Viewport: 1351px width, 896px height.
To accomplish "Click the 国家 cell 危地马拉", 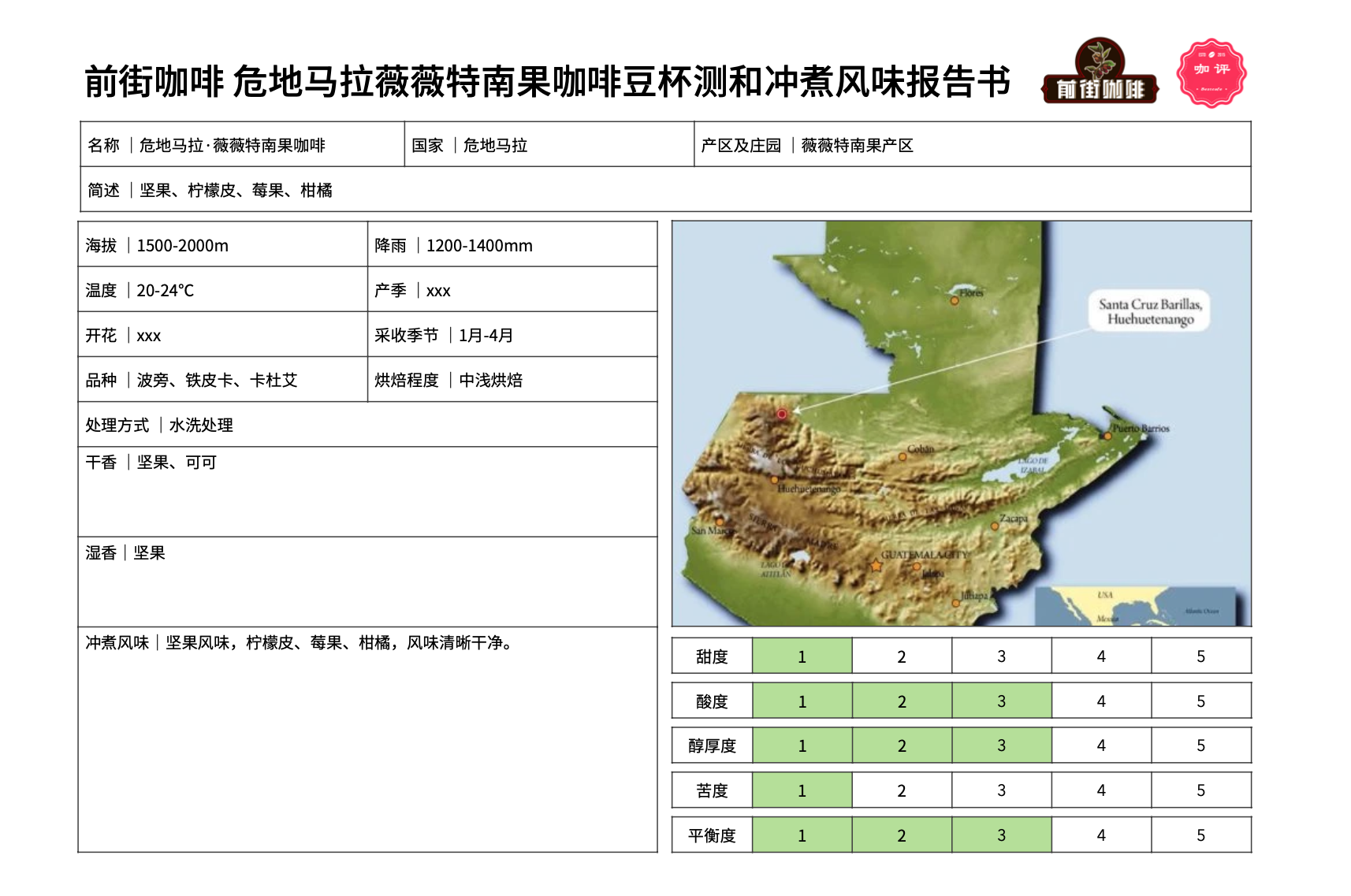I will click(x=549, y=144).
